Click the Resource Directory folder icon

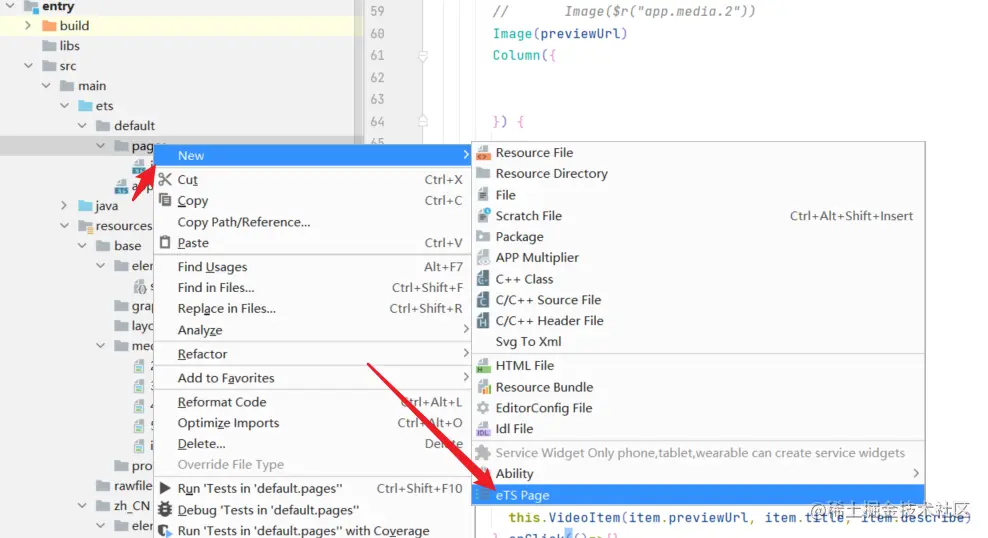(483, 173)
